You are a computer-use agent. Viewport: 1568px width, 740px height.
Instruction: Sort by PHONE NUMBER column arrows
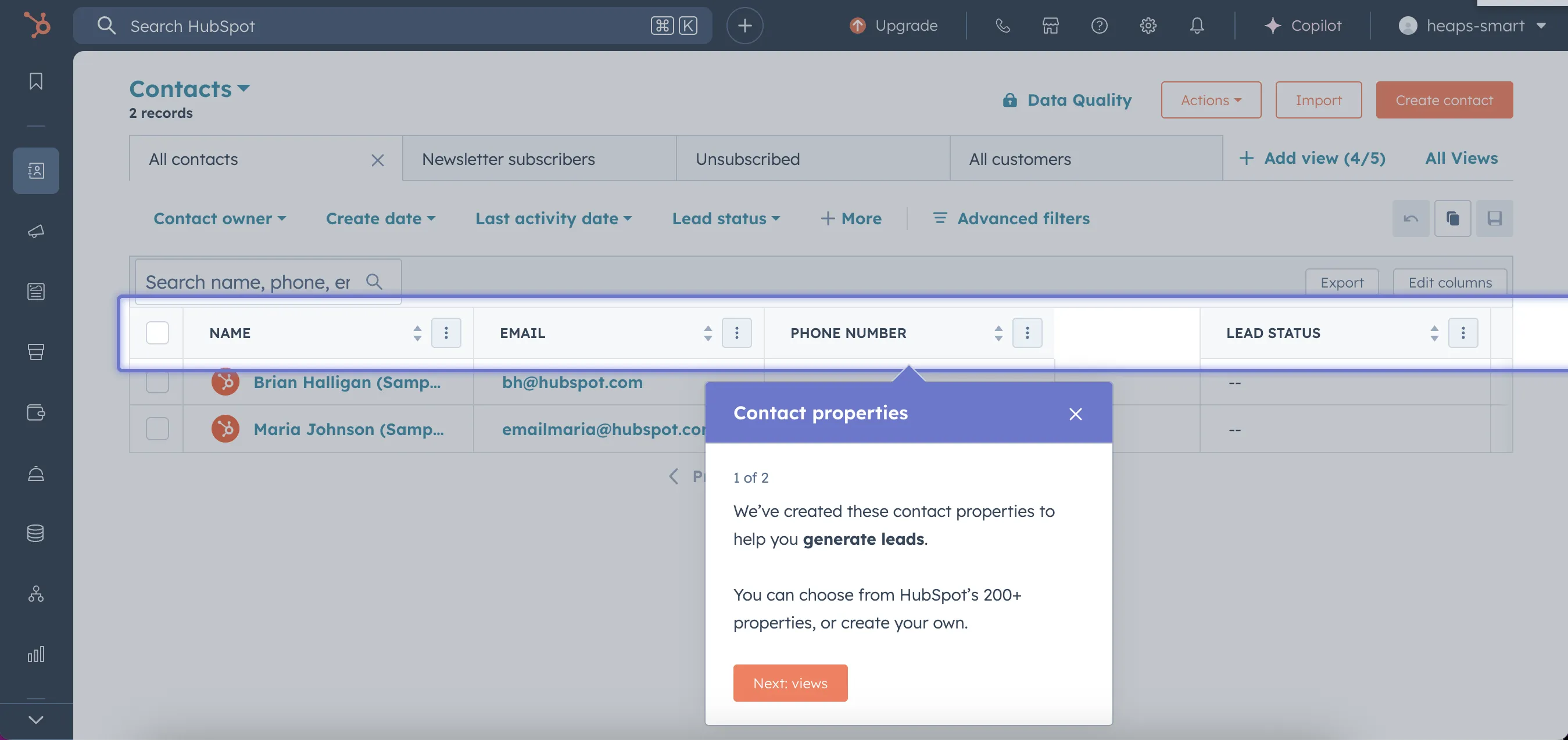(998, 333)
